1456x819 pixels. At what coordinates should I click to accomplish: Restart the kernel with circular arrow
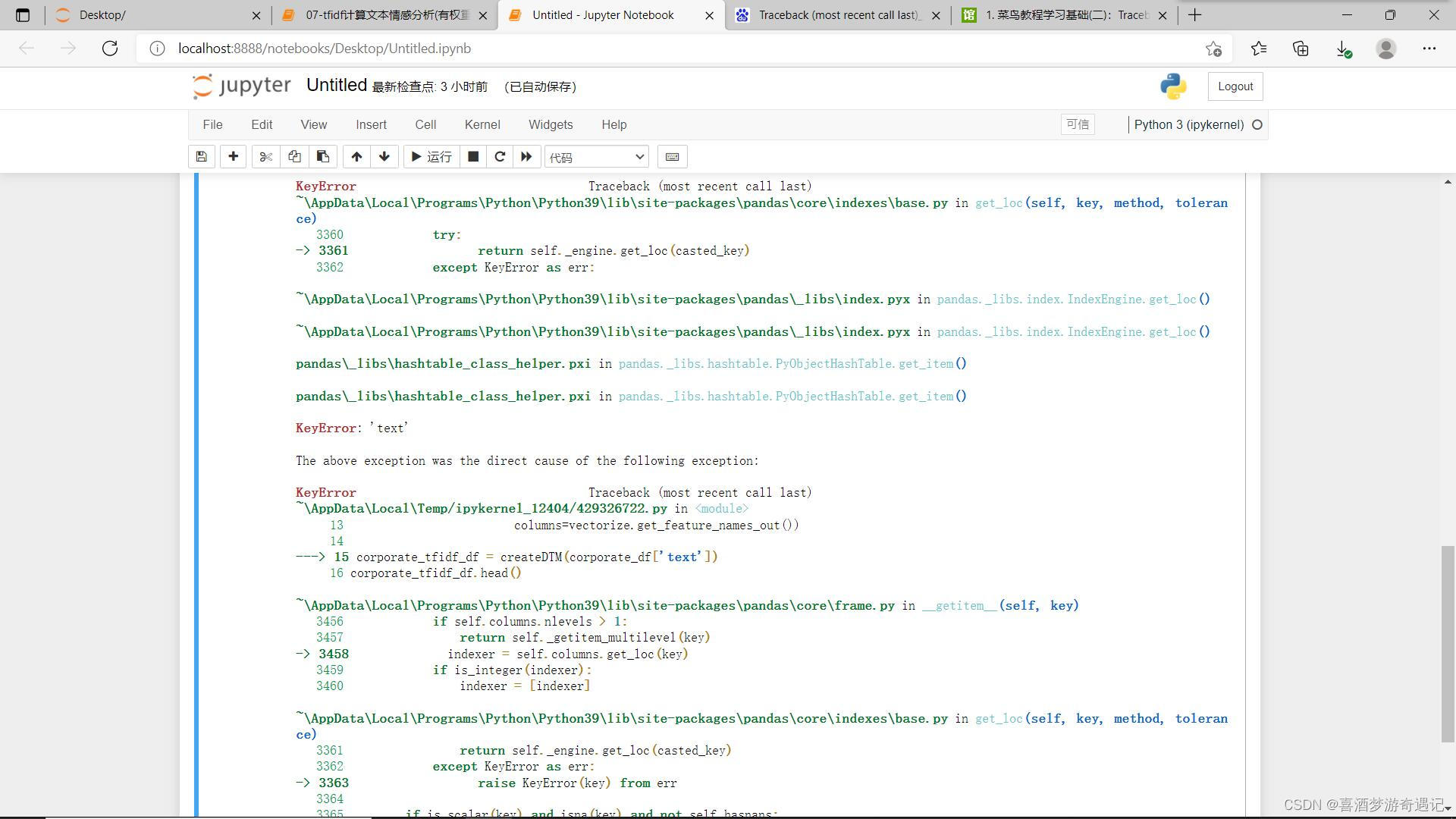tap(500, 157)
